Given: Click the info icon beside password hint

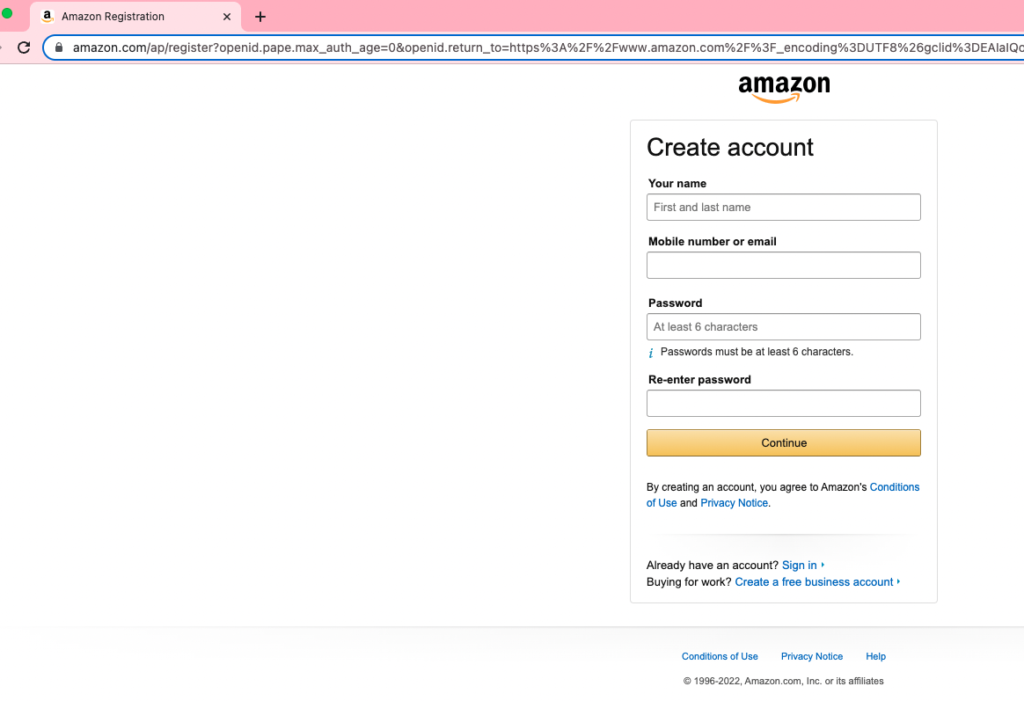Looking at the screenshot, I should pyautogui.click(x=650, y=353).
